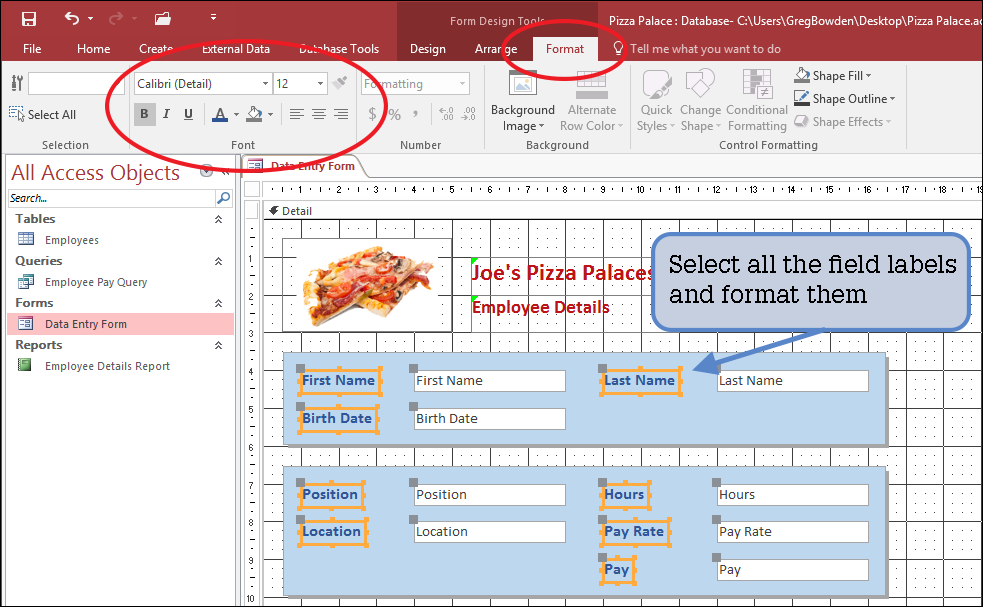The width and height of the screenshot is (983, 607).
Task: Open the Undo history dropdown arrow
Action: (x=91, y=19)
